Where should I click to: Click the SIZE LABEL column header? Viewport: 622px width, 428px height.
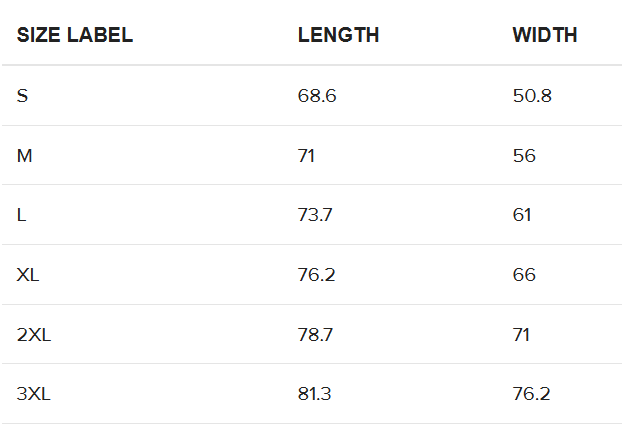(75, 35)
